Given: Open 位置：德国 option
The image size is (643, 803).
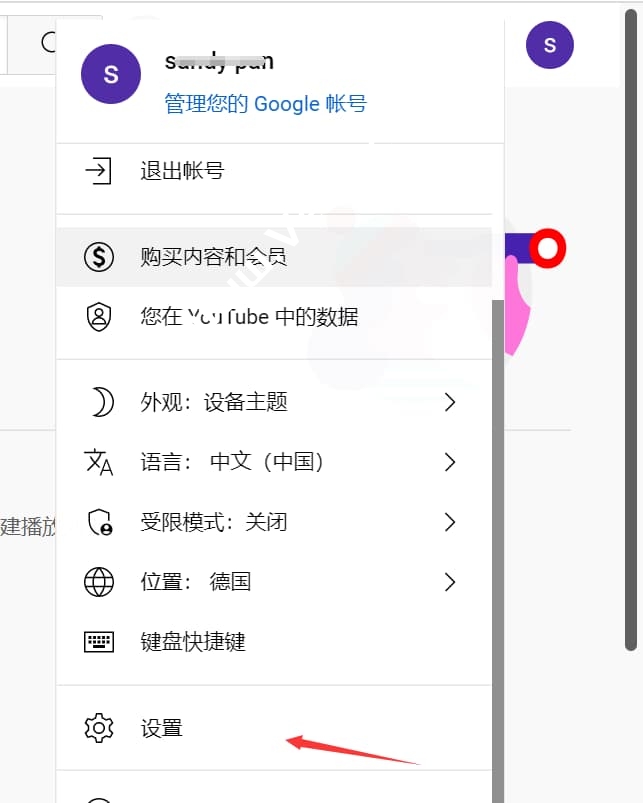Looking at the screenshot, I should point(274,582).
